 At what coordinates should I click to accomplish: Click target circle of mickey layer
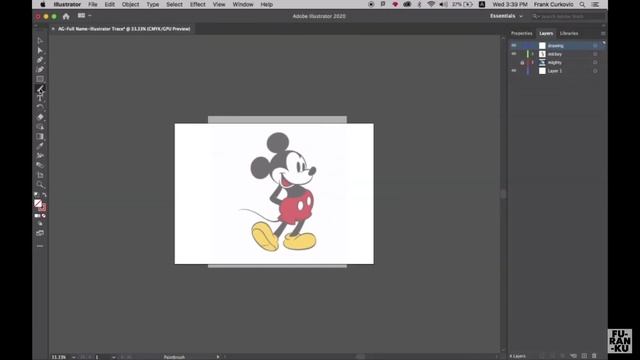(x=595, y=54)
